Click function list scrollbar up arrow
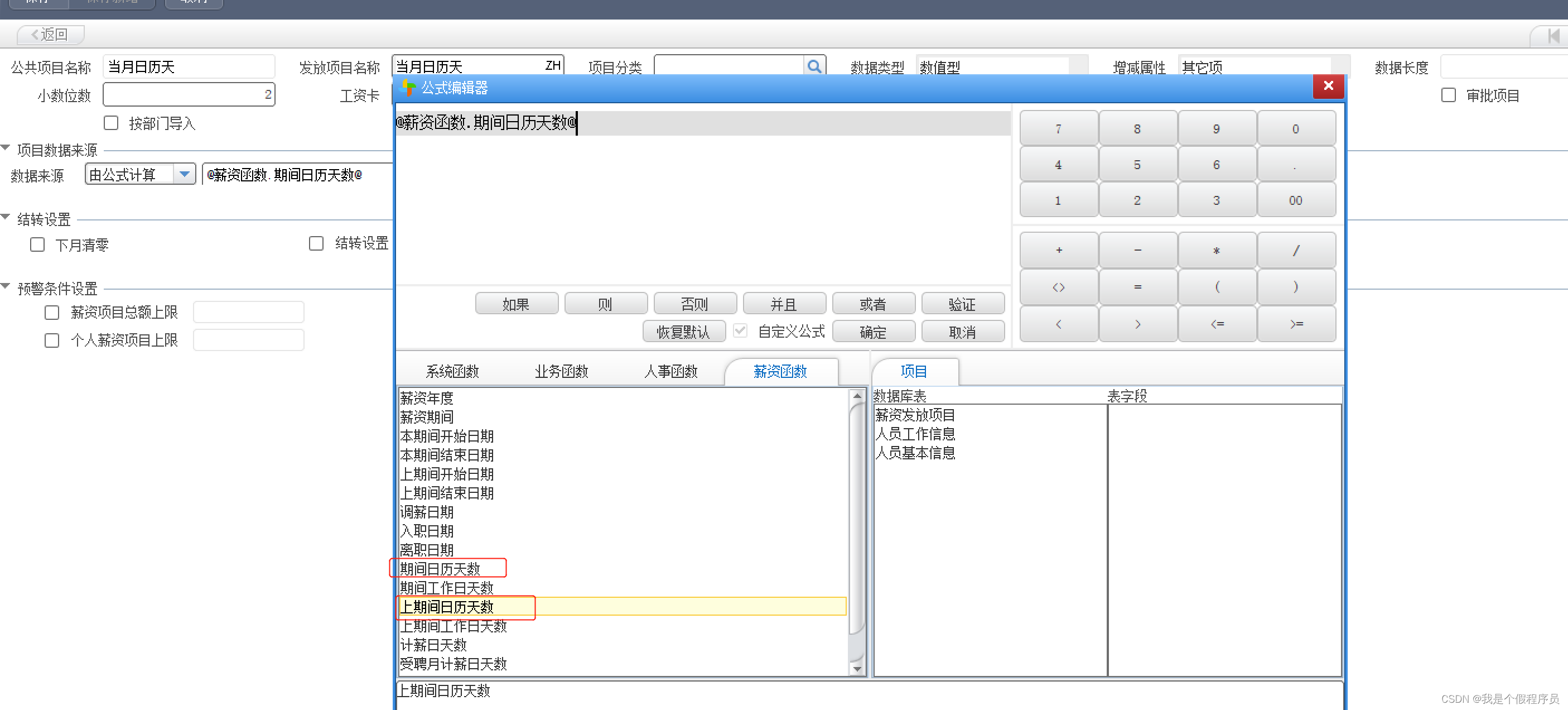 (857, 396)
